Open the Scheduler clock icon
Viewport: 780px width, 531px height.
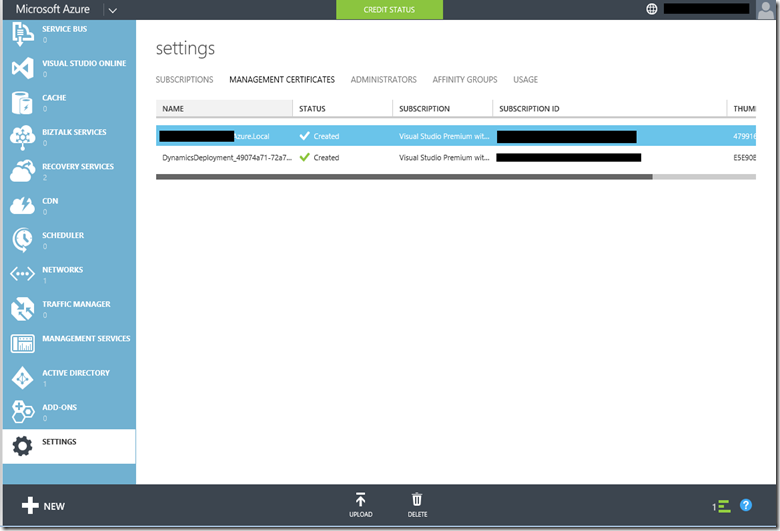[x=22, y=240]
